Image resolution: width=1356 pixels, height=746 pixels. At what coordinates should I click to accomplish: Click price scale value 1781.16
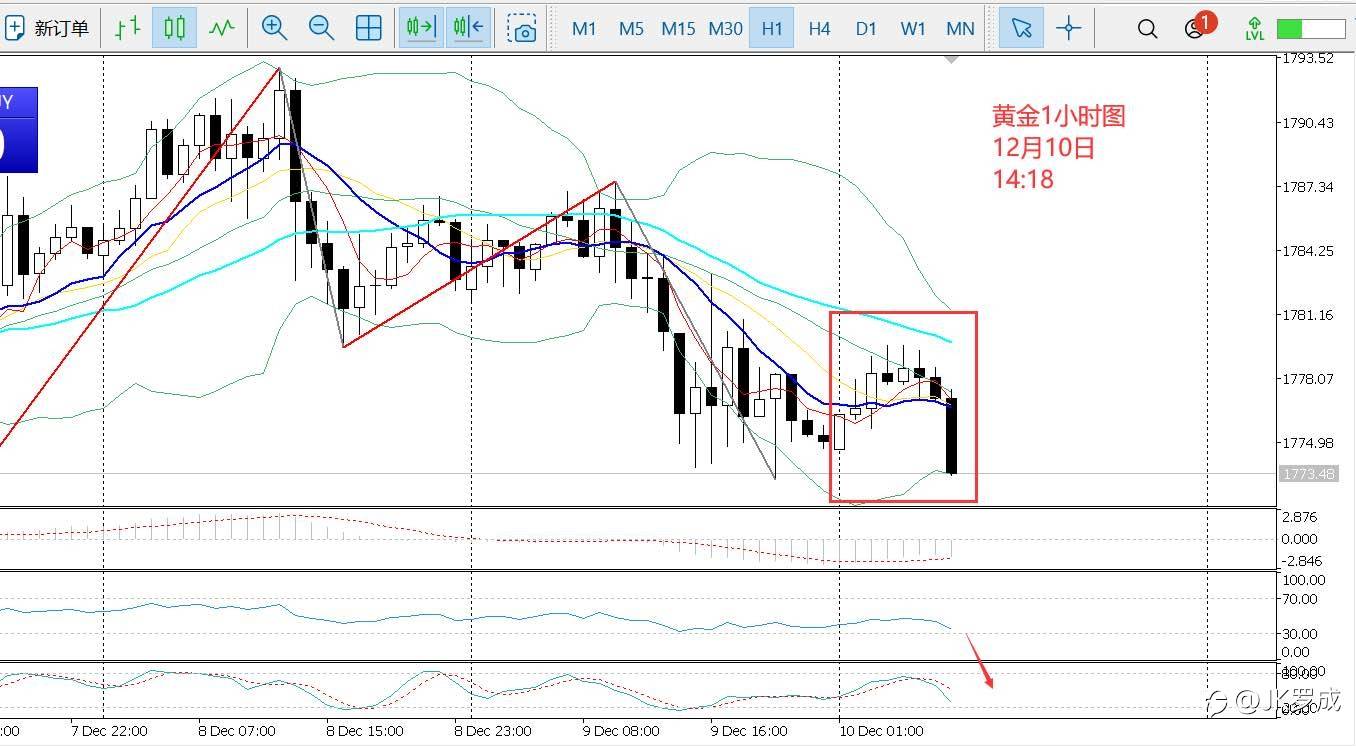1309,315
